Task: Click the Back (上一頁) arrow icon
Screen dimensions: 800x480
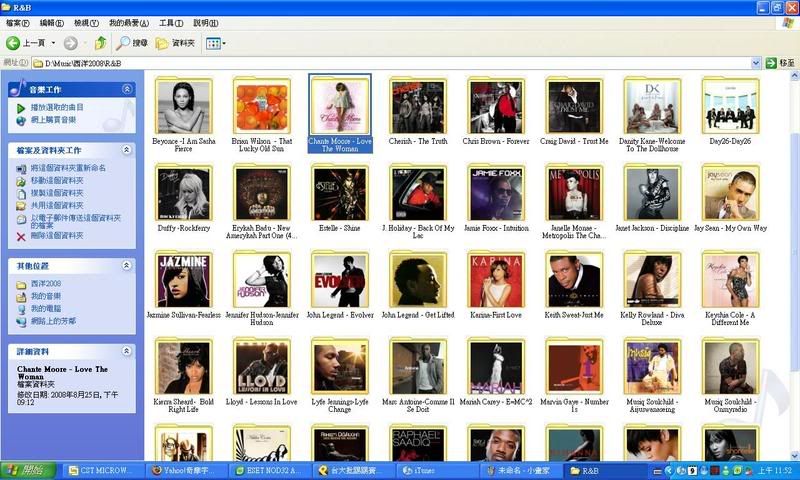Action: (x=14, y=43)
